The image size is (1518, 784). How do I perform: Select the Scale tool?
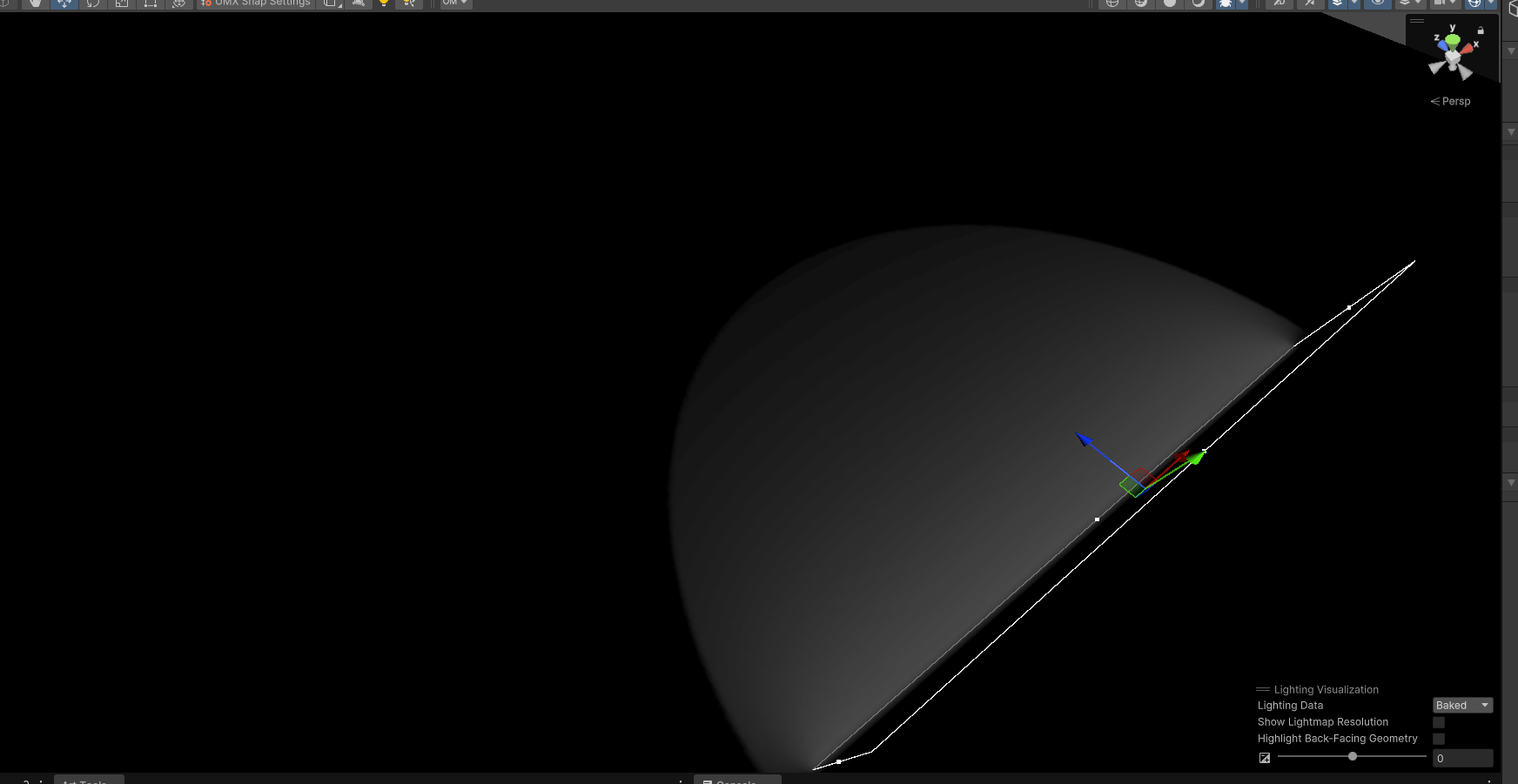(x=122, y=3)
